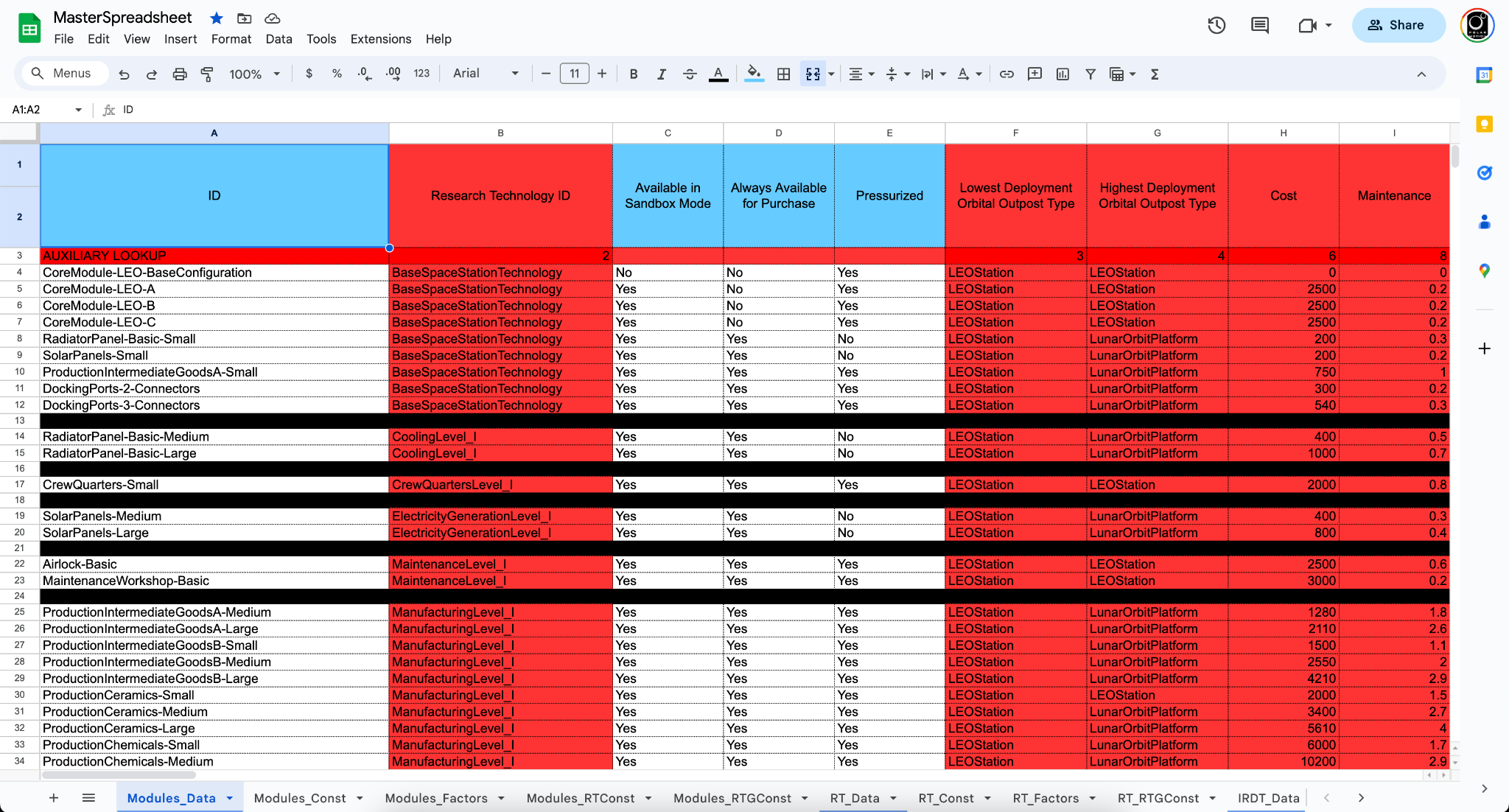Move document with the folder icon
The height and width of the screenshot is (812, 1509).
click(244, 18)
